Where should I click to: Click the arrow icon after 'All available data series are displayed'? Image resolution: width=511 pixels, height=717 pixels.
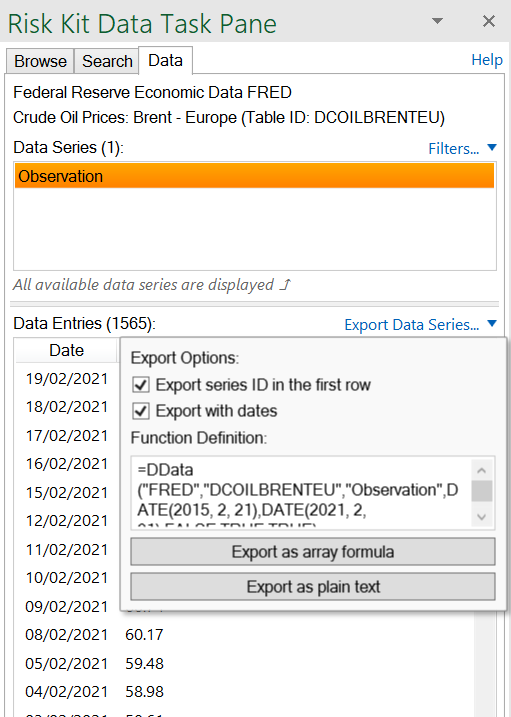pyautogui.click(x=285, y=285)
